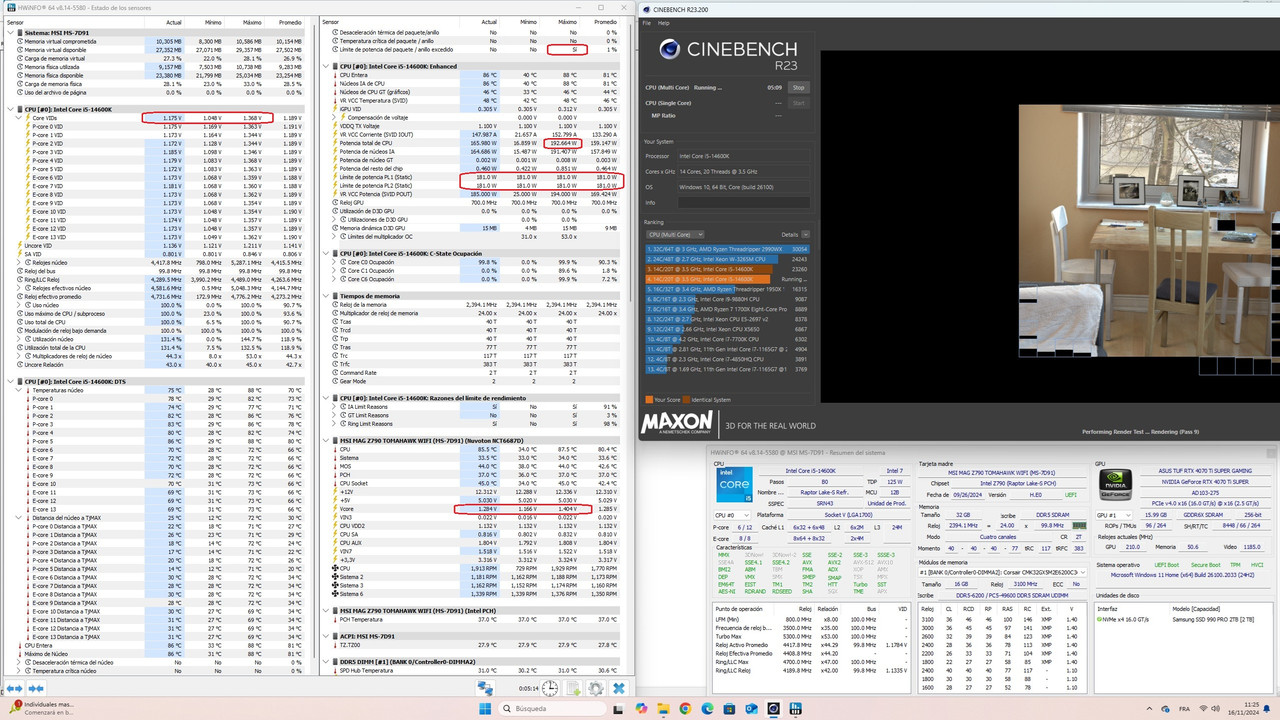This screenshot has width=1280, height=720.
Task: Click the Your Score orange legend swatch
Action: (648, 400)
